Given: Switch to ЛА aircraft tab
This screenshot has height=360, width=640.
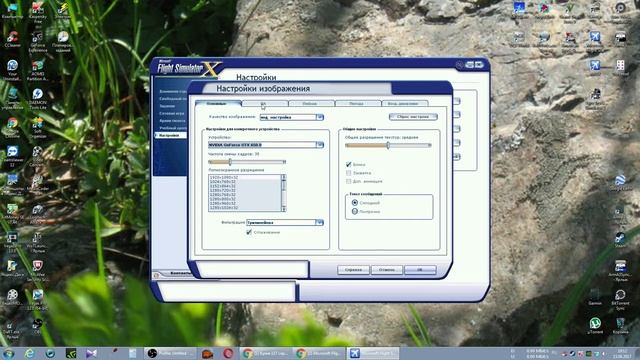Looking at the screenshot, I should 264,104.
